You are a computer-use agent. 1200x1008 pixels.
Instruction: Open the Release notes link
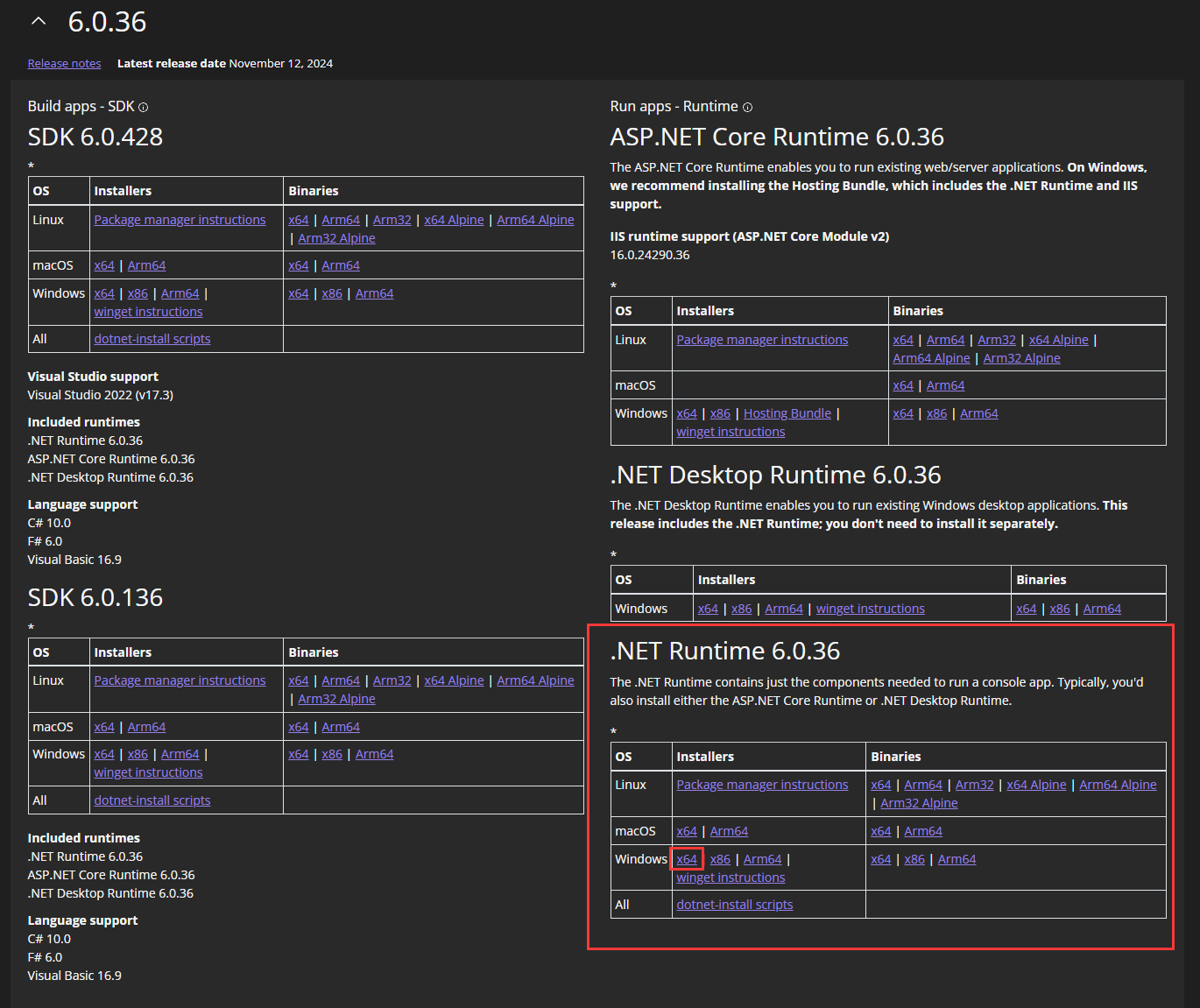tap(64, 63)
